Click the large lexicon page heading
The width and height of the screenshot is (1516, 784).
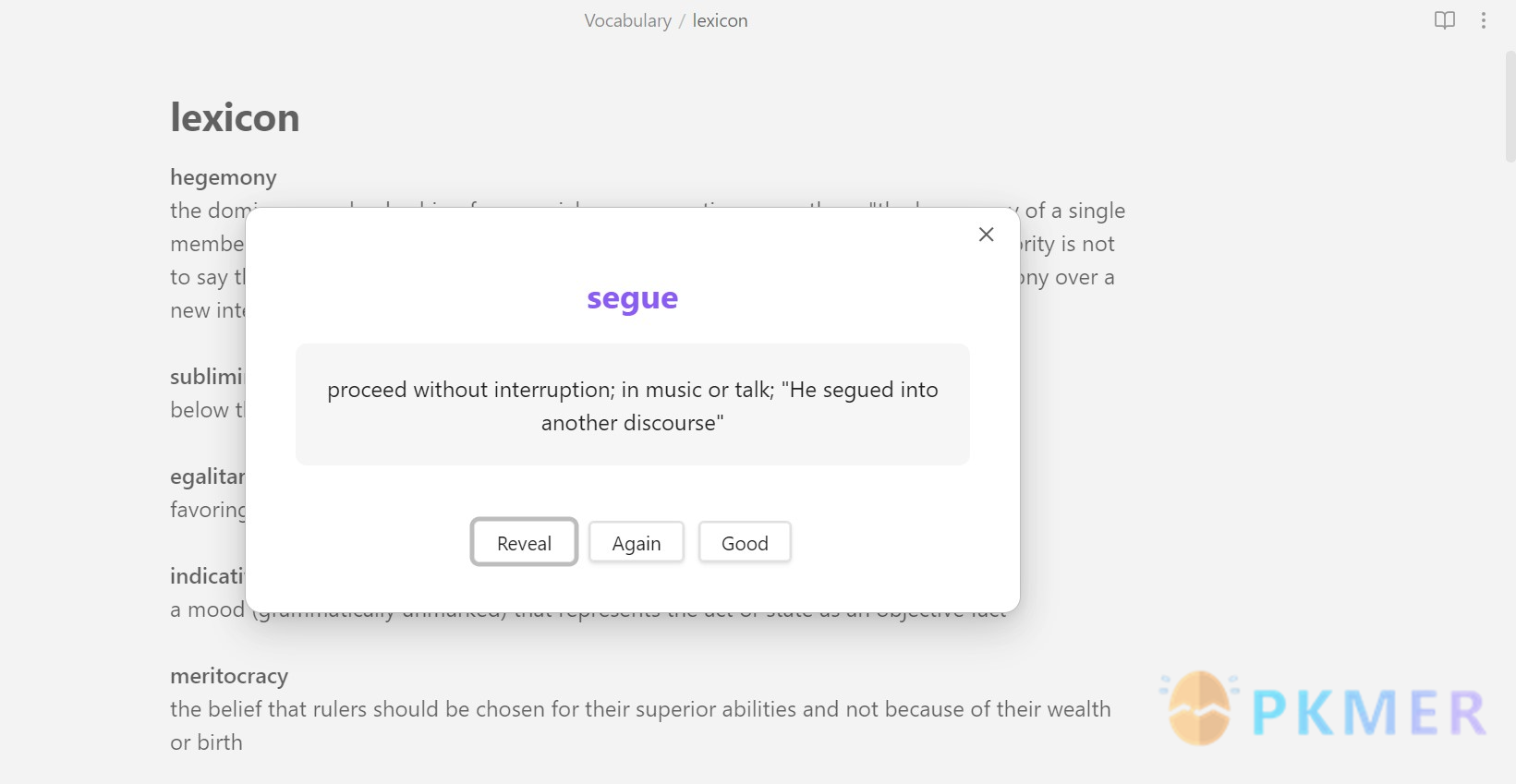point(235,118)
